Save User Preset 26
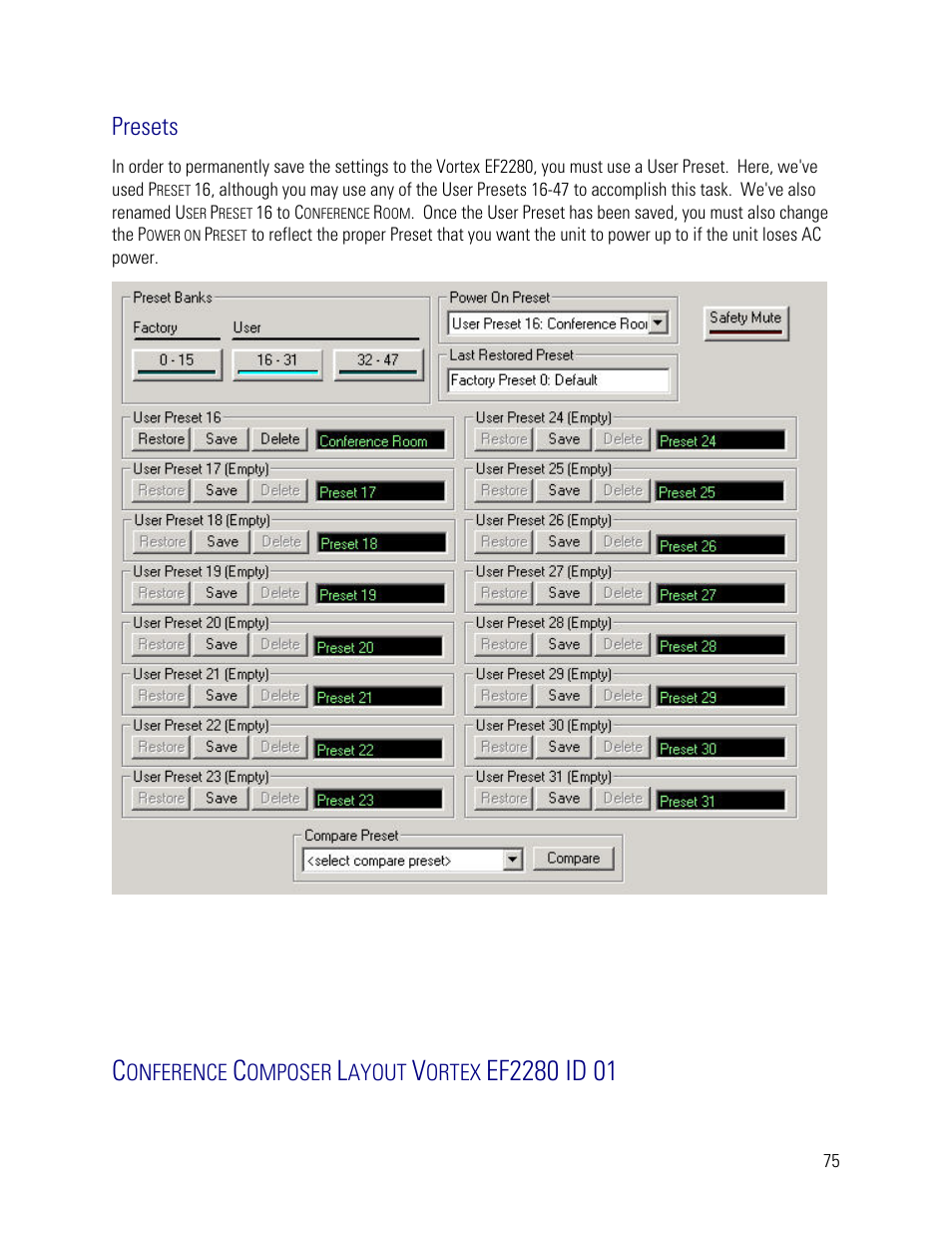The width and height of the screenshot is (952, 1233). (564, 542)
